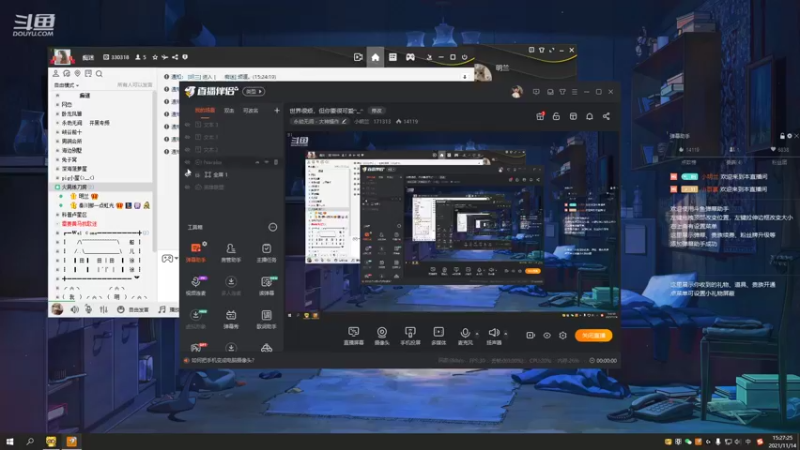Select the 全屏 1 source row
This screenshot has width=800, height=450.
pyautogui.click(x=233, y=174)
